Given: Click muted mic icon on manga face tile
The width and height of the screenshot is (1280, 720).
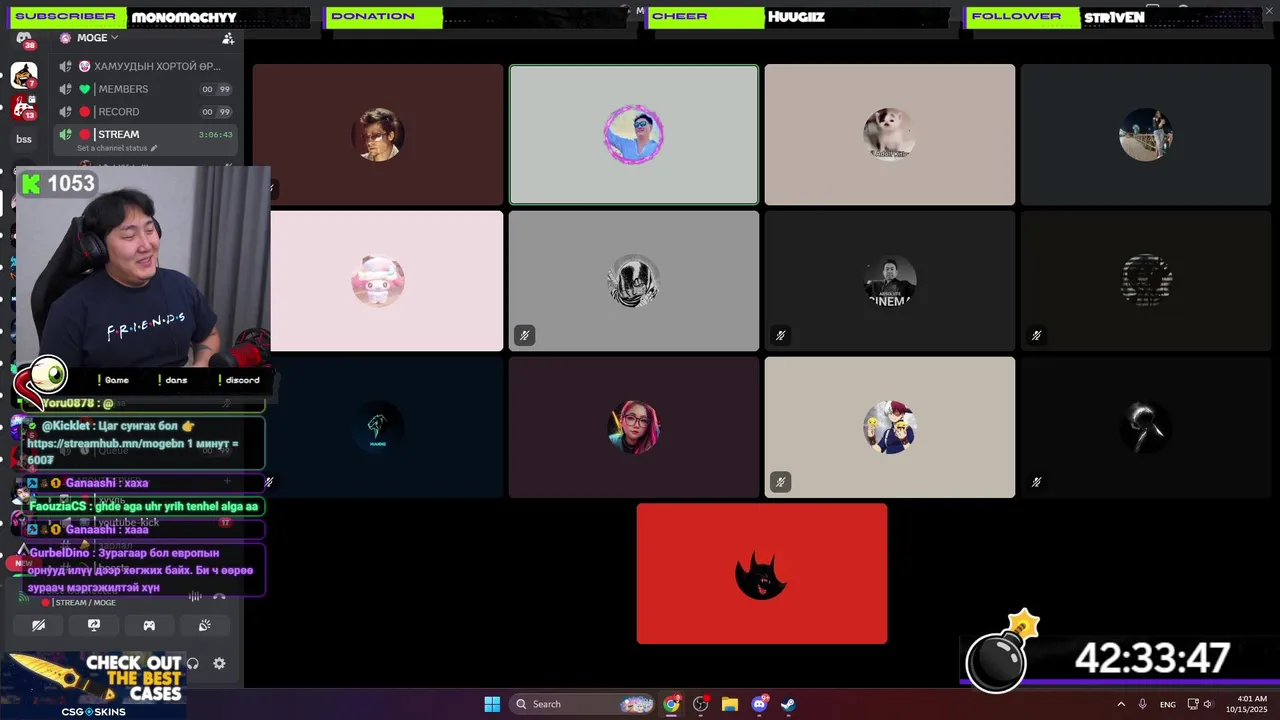Looking at the screenshot, I should click(x=524, y=335).
